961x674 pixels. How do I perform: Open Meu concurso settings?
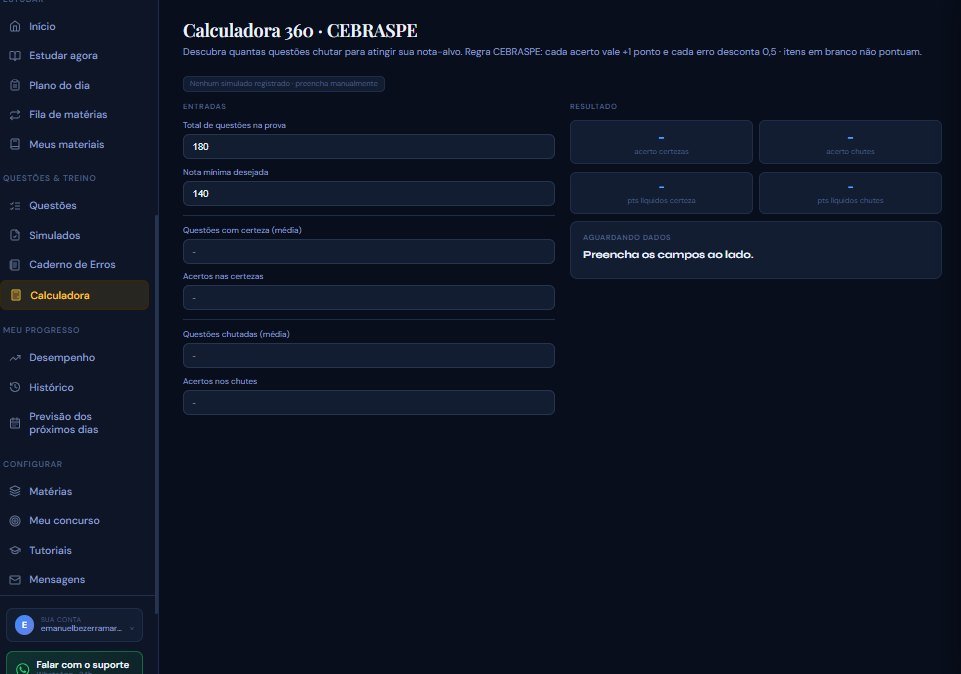tap(75, 521)
